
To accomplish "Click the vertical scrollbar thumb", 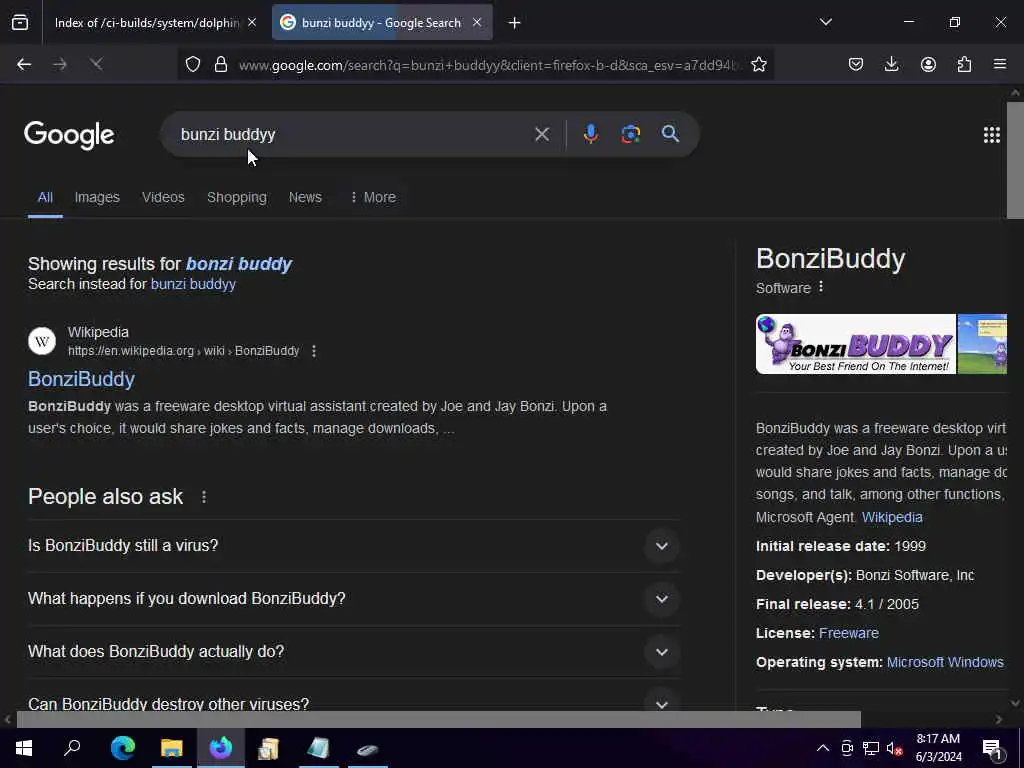I will 1015,160.
